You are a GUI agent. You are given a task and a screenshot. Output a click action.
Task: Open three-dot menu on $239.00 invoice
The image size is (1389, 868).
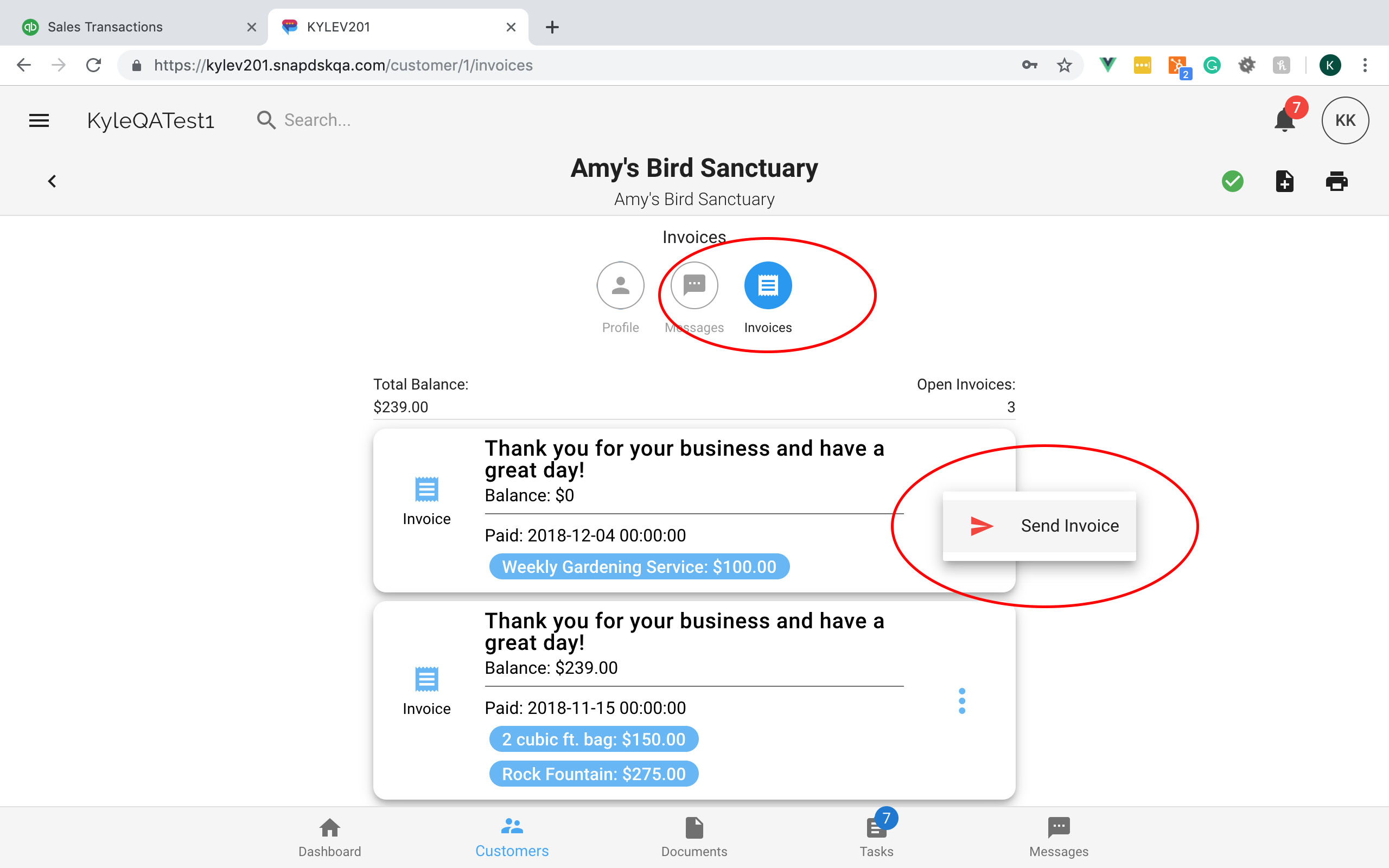click(962, 701)
